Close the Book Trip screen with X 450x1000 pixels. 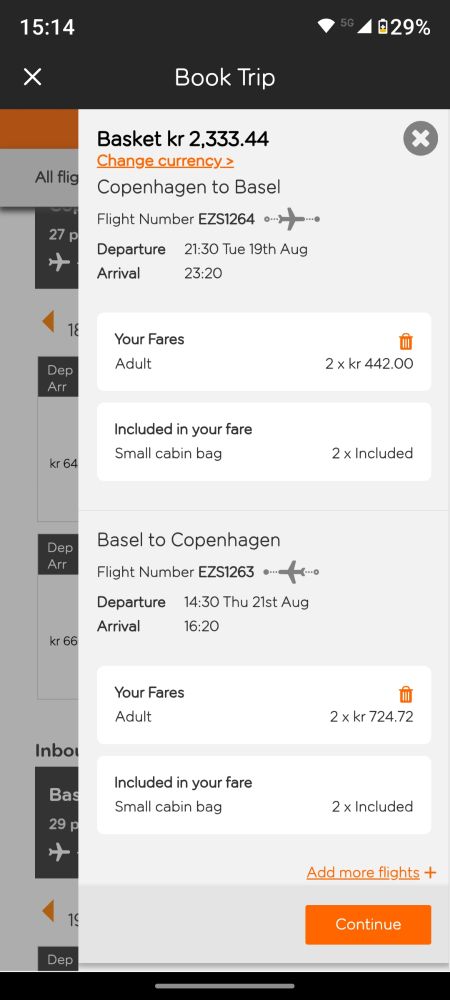33,77
